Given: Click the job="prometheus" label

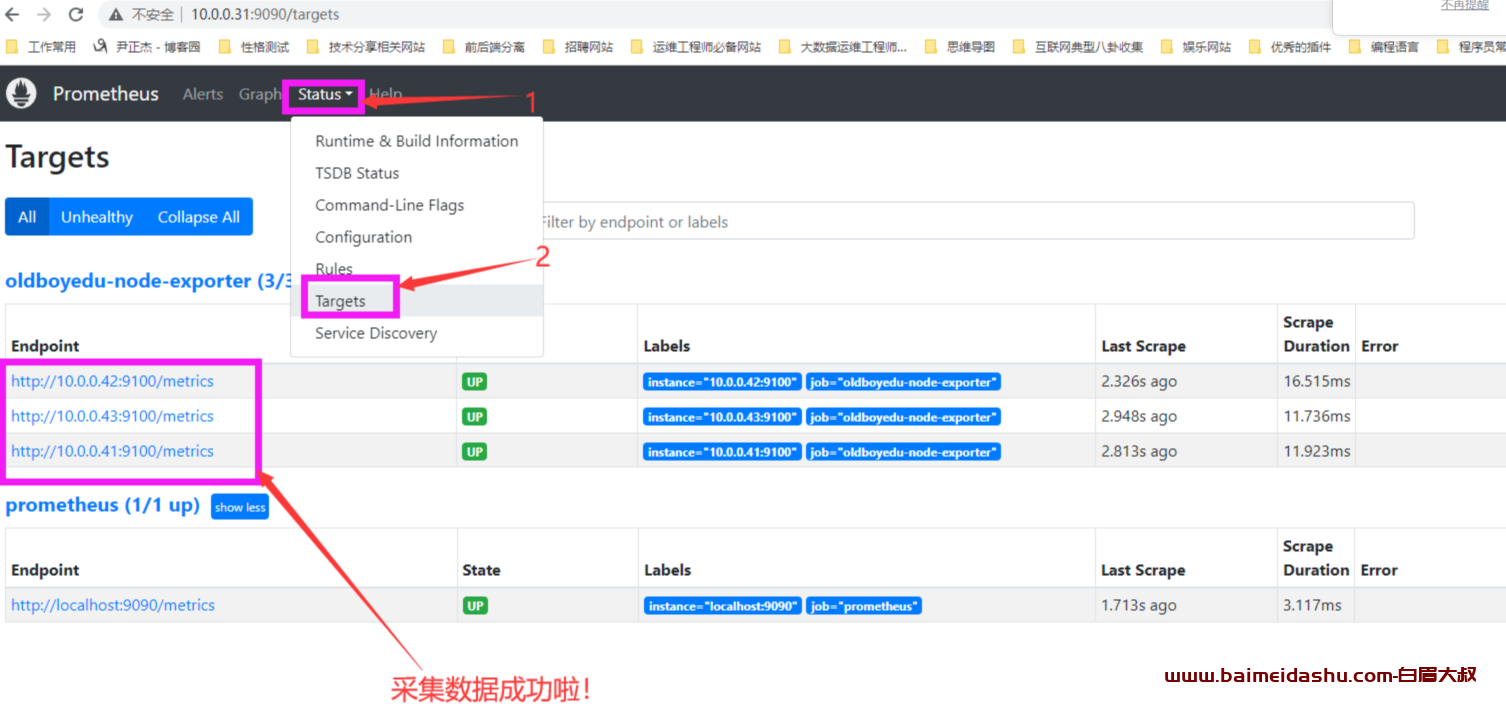Looking at the screenshot, I should coord(864,606).
